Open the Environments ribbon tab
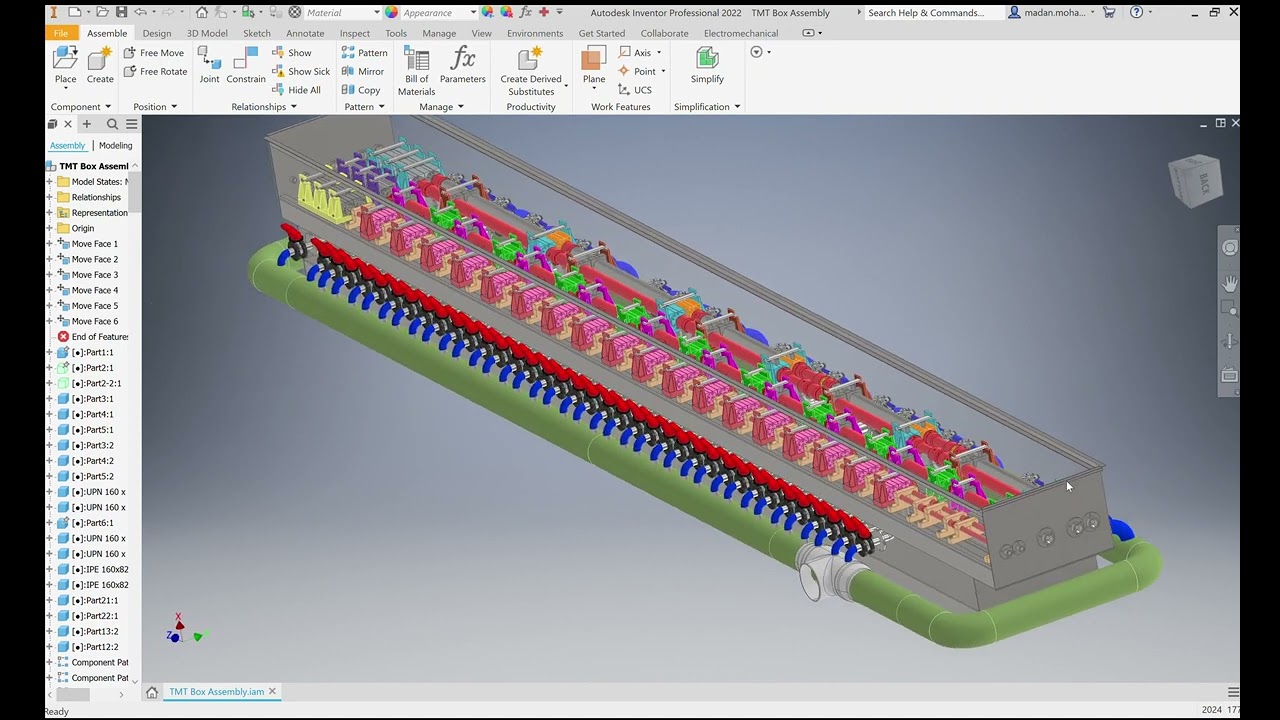The height and width of the screenshot is (720, 1280). pyautogui.click(x=535, y=33)
